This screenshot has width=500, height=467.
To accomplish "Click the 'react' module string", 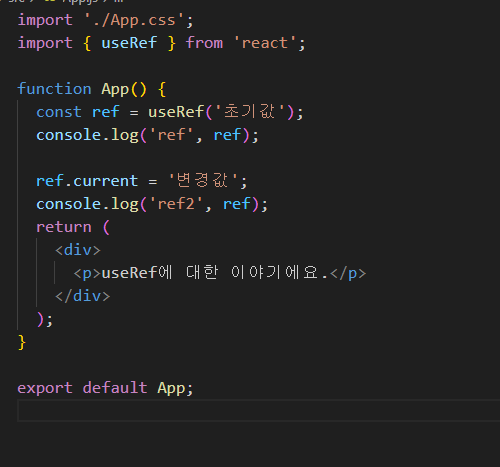I will (265, 43).
